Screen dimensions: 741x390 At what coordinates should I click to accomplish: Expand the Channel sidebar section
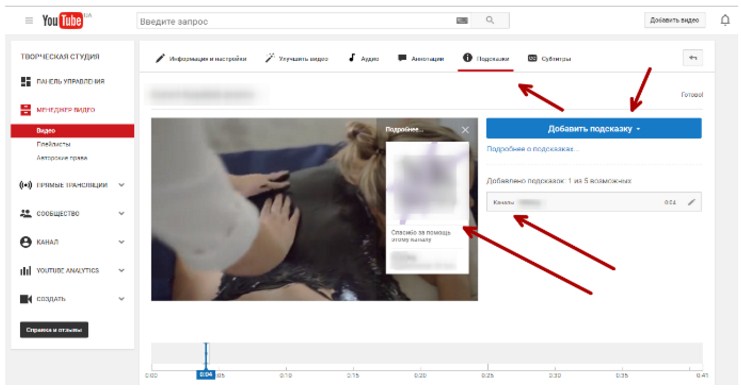pos(121,242)
